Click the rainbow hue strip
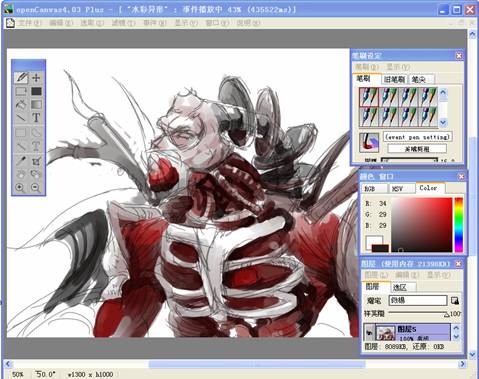 pos(459,225)
